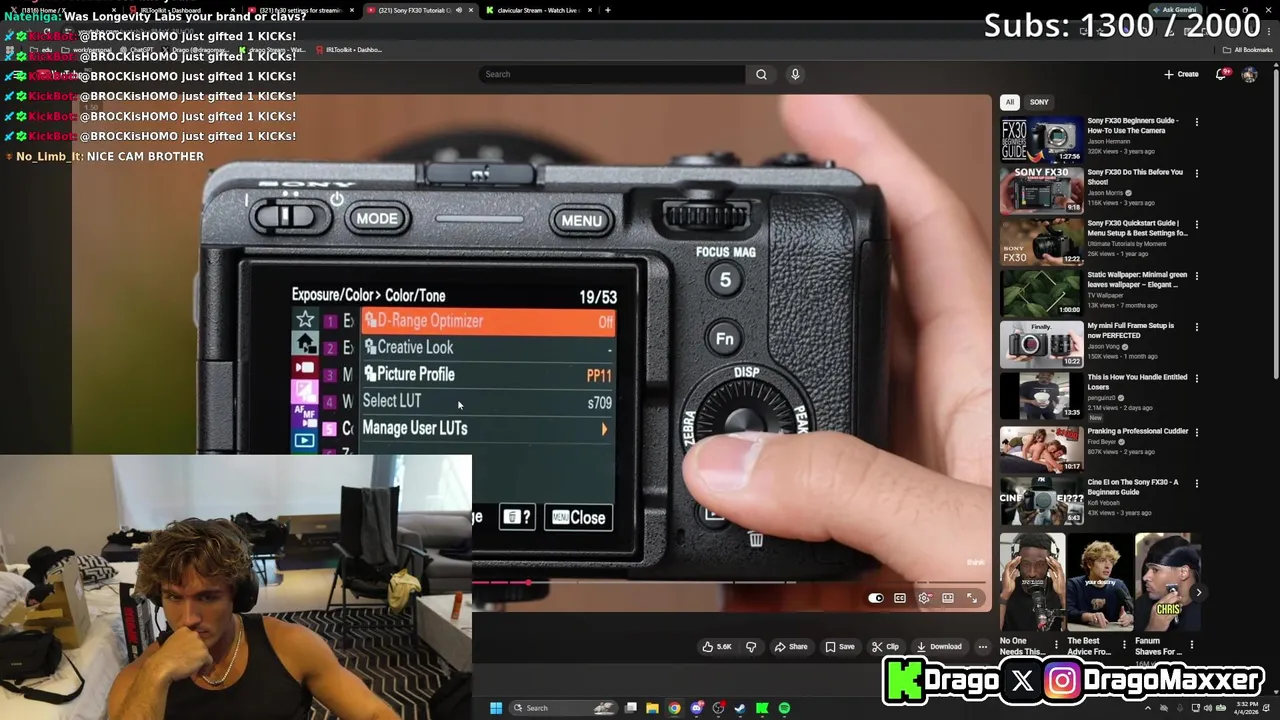Screen dimensions: 1280x720
Task: Open a new browser tab
Action: (607, 10)
